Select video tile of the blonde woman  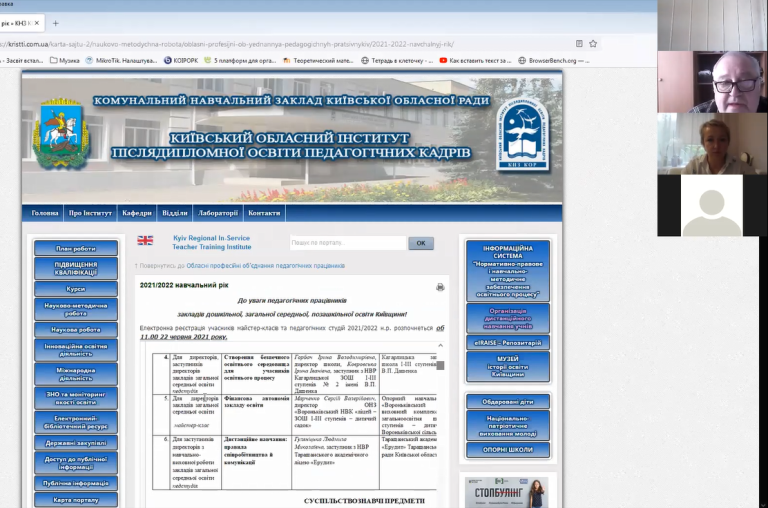point(712,144)
